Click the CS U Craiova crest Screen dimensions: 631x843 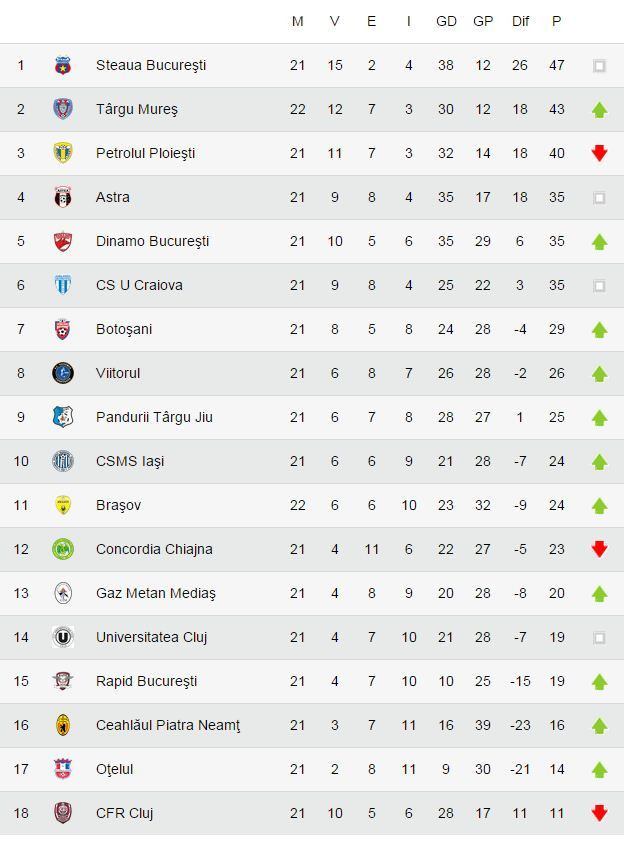(63, 286)
